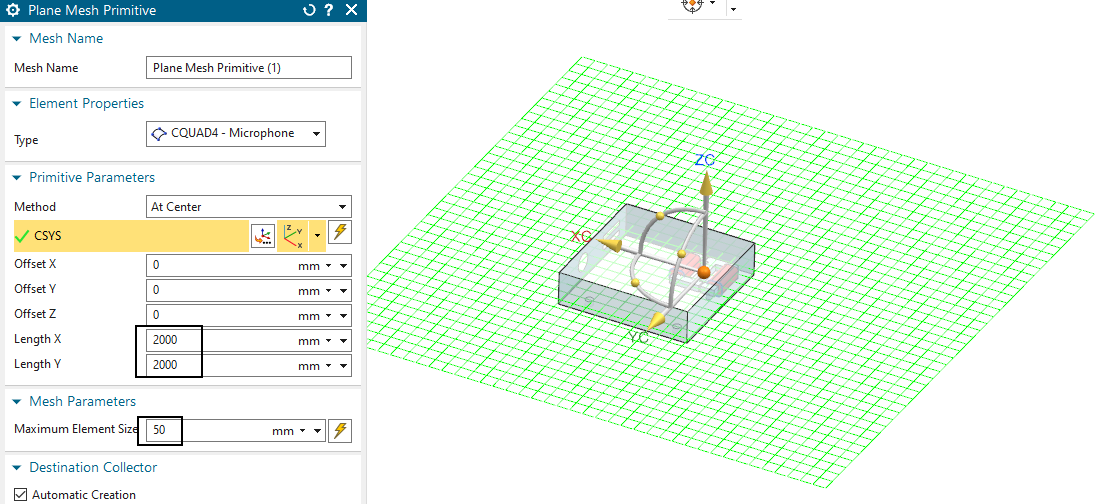Click the Mesh Name text field
Image resolution: width=1098 pixels, height=504 pixels.
coord(248,68)
